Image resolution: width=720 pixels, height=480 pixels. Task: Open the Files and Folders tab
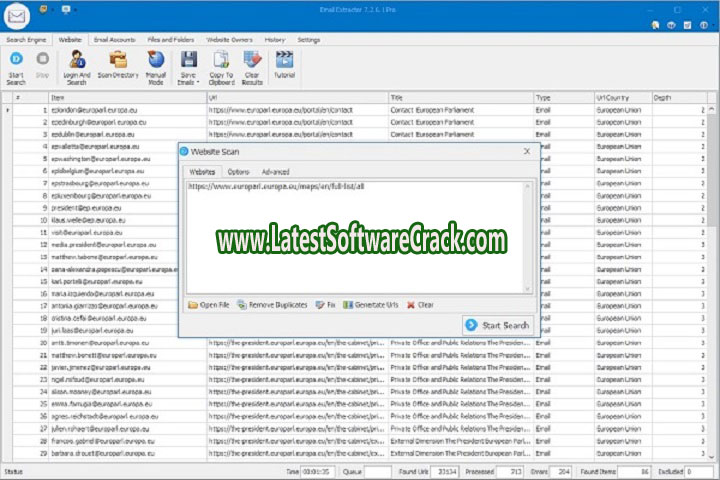click(171, 40)
